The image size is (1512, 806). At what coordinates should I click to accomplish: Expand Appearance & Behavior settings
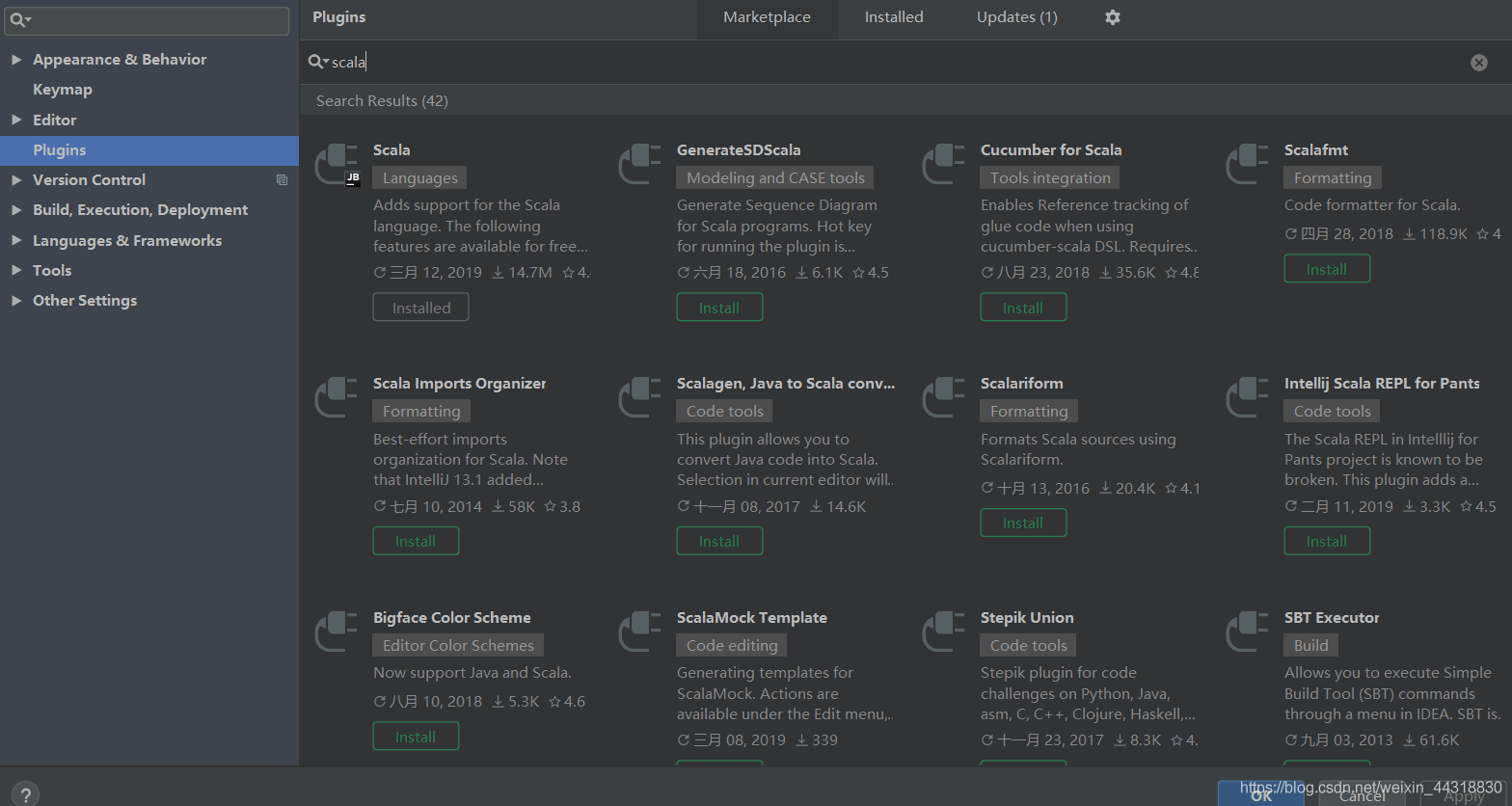click(x=16, y=60)
